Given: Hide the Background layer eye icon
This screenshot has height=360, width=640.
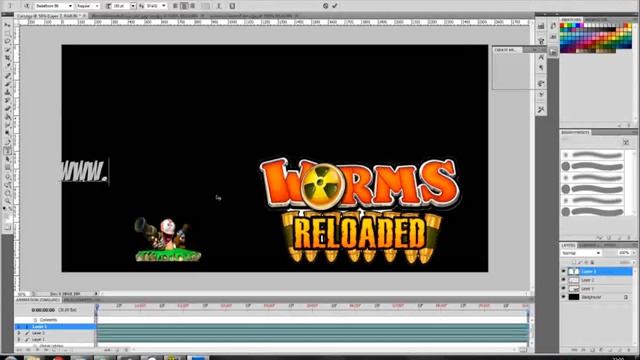Looking at the screenshot, I should (x=564, y=297).
